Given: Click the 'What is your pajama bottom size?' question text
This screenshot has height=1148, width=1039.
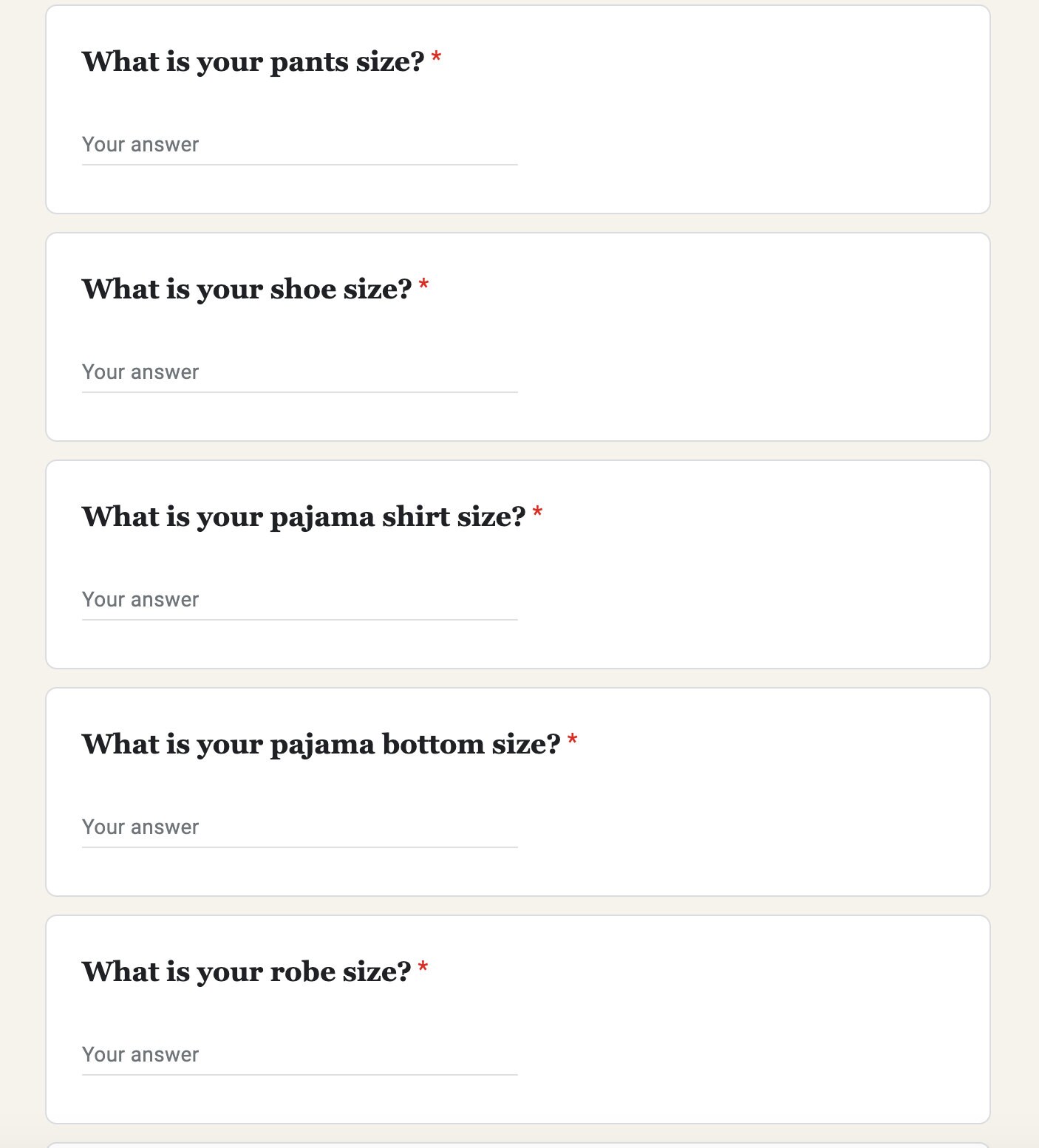Looking at the screenshot, I should click(x=321, y=745).
